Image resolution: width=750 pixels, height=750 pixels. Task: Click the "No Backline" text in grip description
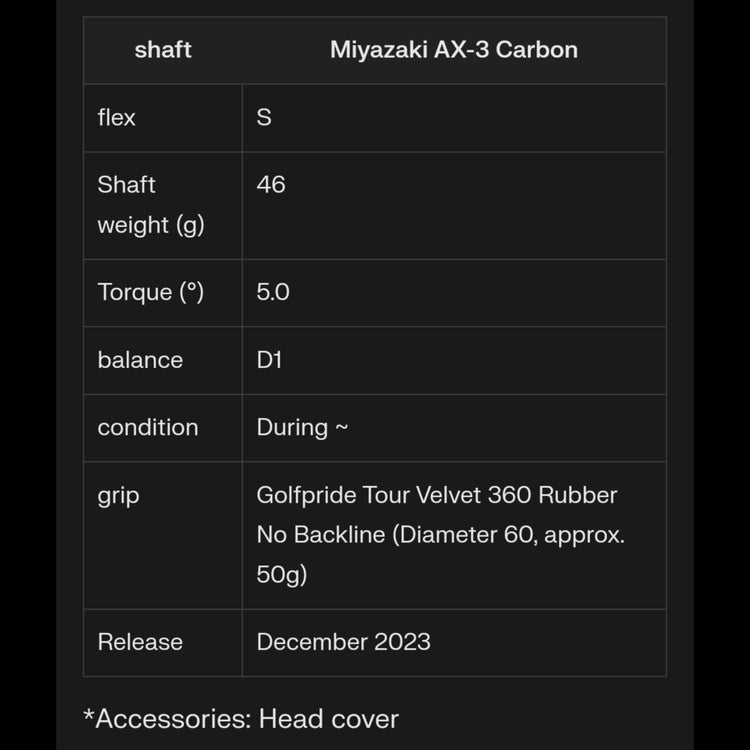point(320,535)
